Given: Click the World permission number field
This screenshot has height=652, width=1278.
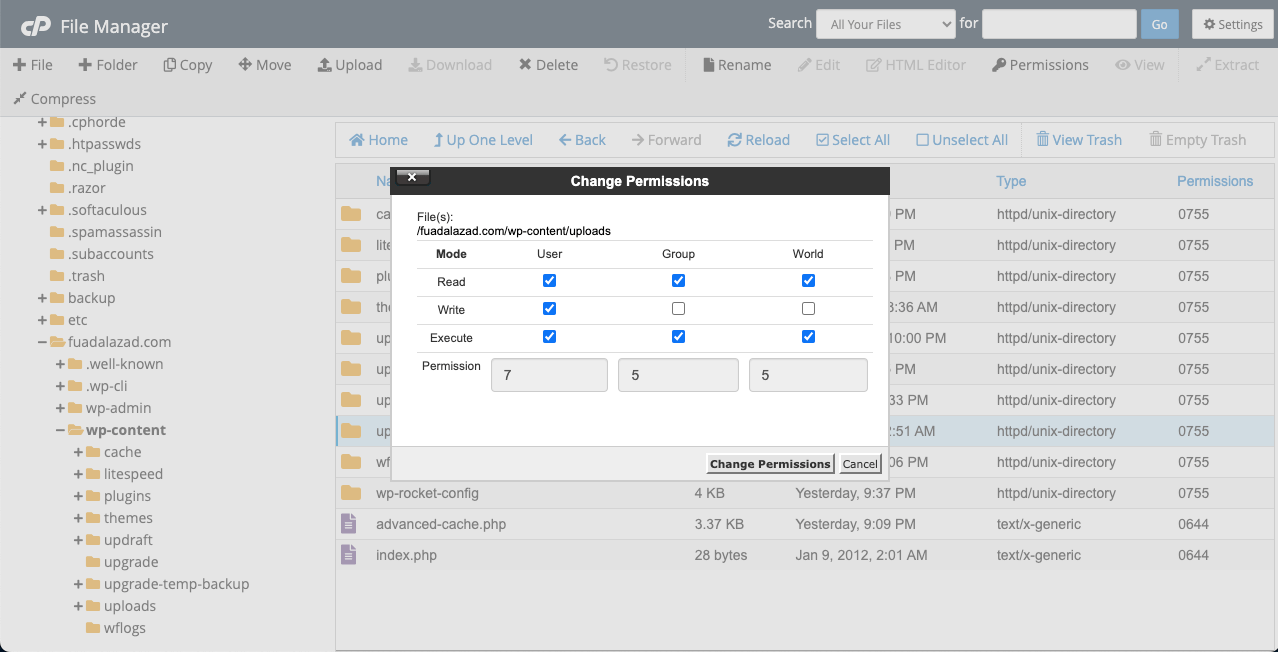Looking at the screenshot, I should (808, 375).
